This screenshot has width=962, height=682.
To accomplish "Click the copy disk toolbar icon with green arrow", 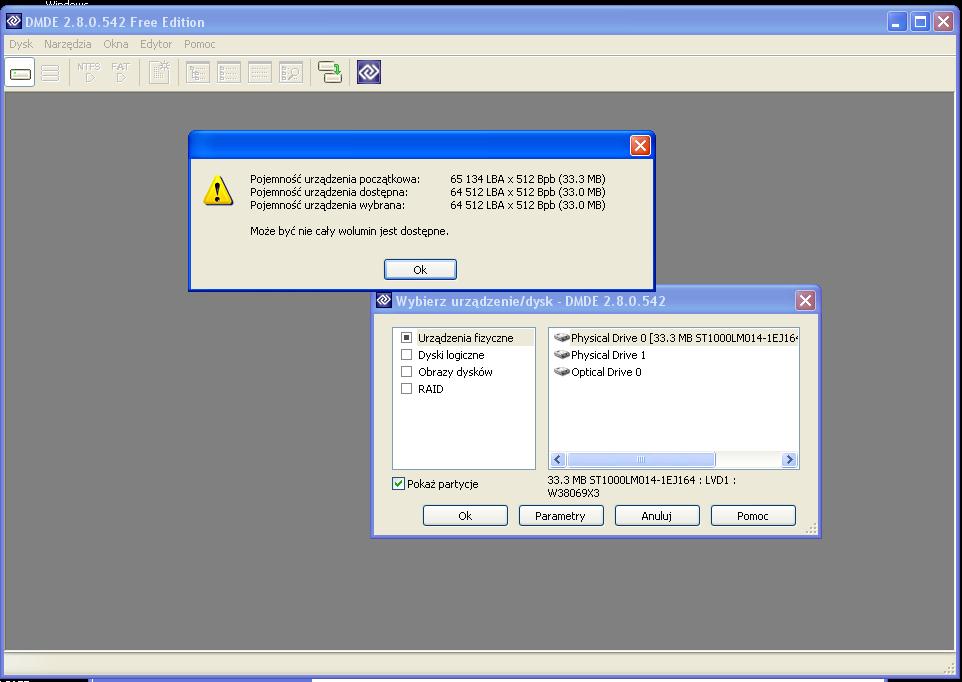I will (330, 72).
